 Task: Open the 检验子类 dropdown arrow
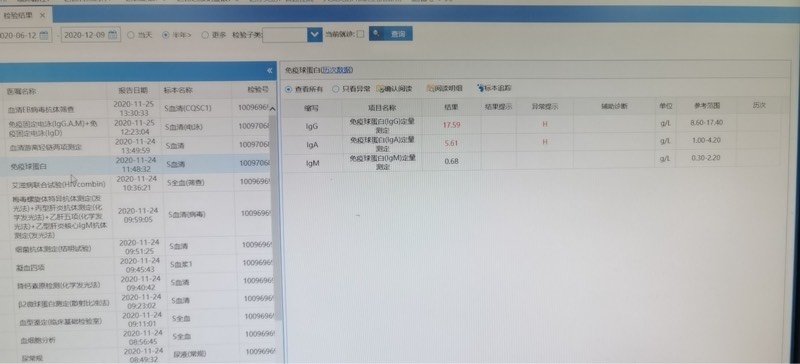tap(314, 35)
